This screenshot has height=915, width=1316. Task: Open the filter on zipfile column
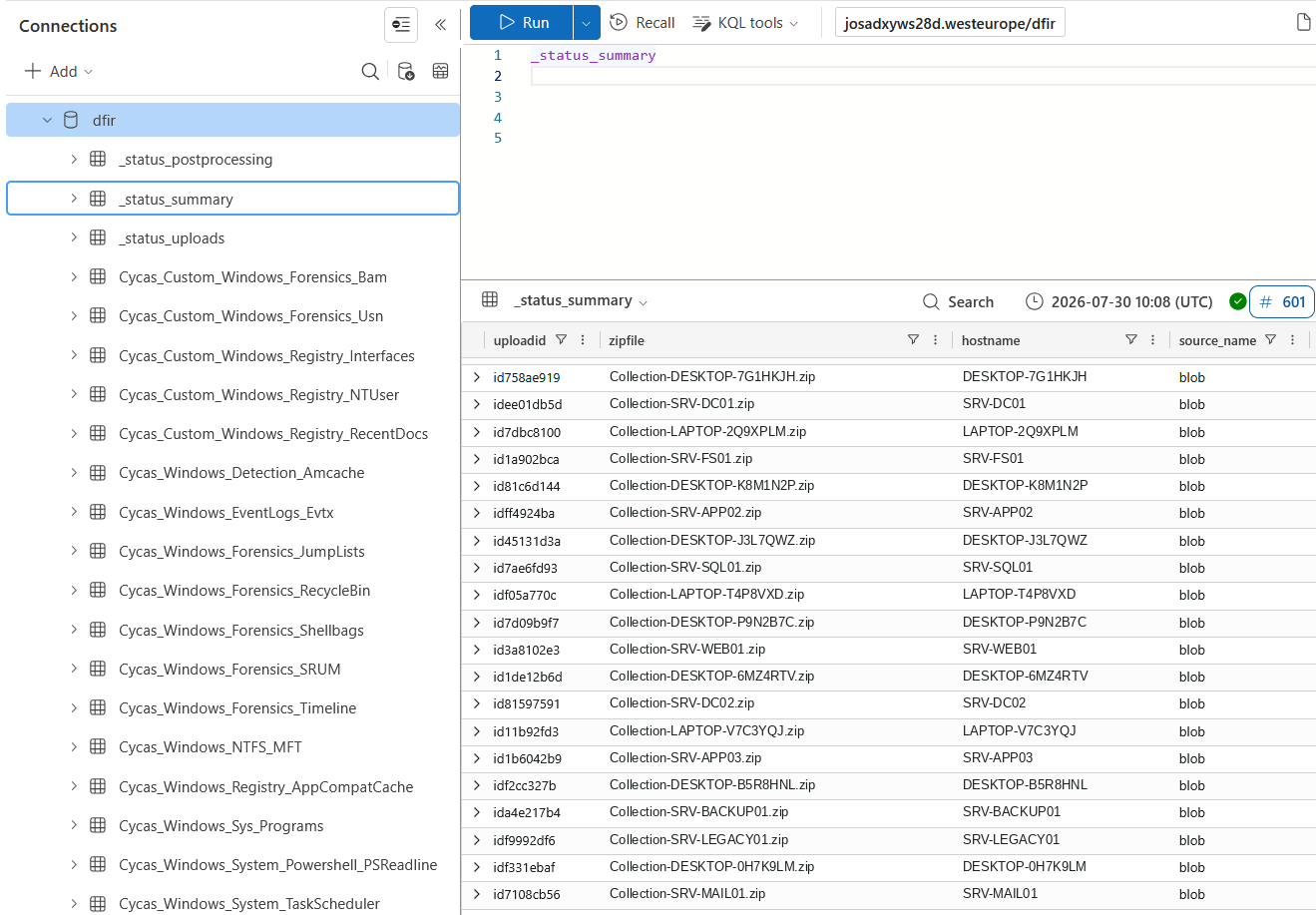click(x=913, y=339)
